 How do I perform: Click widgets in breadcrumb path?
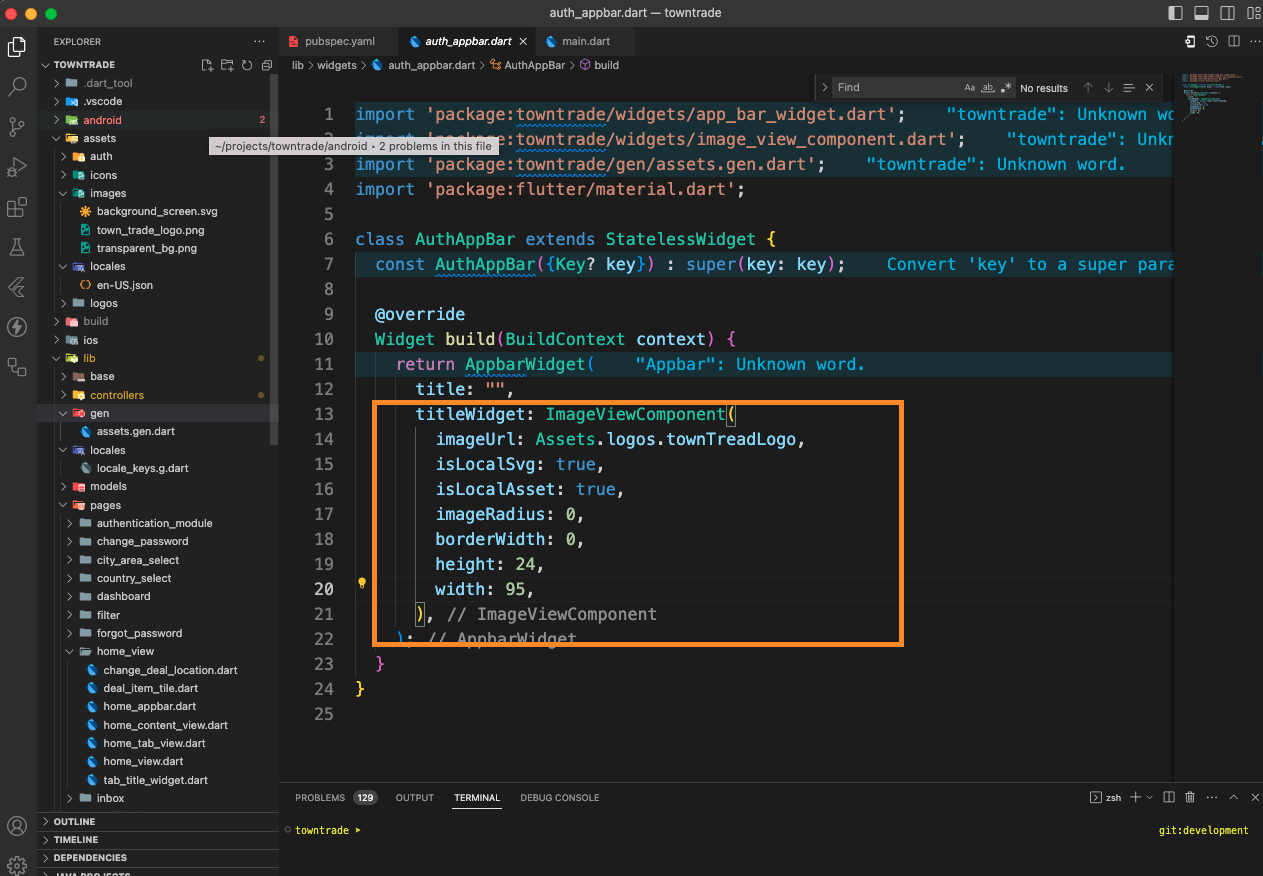[336, 65]
